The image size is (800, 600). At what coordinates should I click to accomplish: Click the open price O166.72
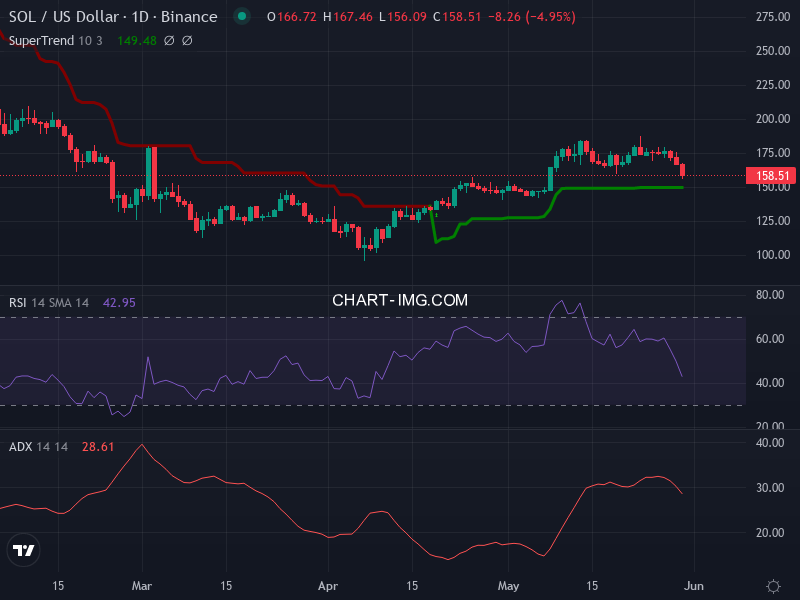click(x=292, y=17)
